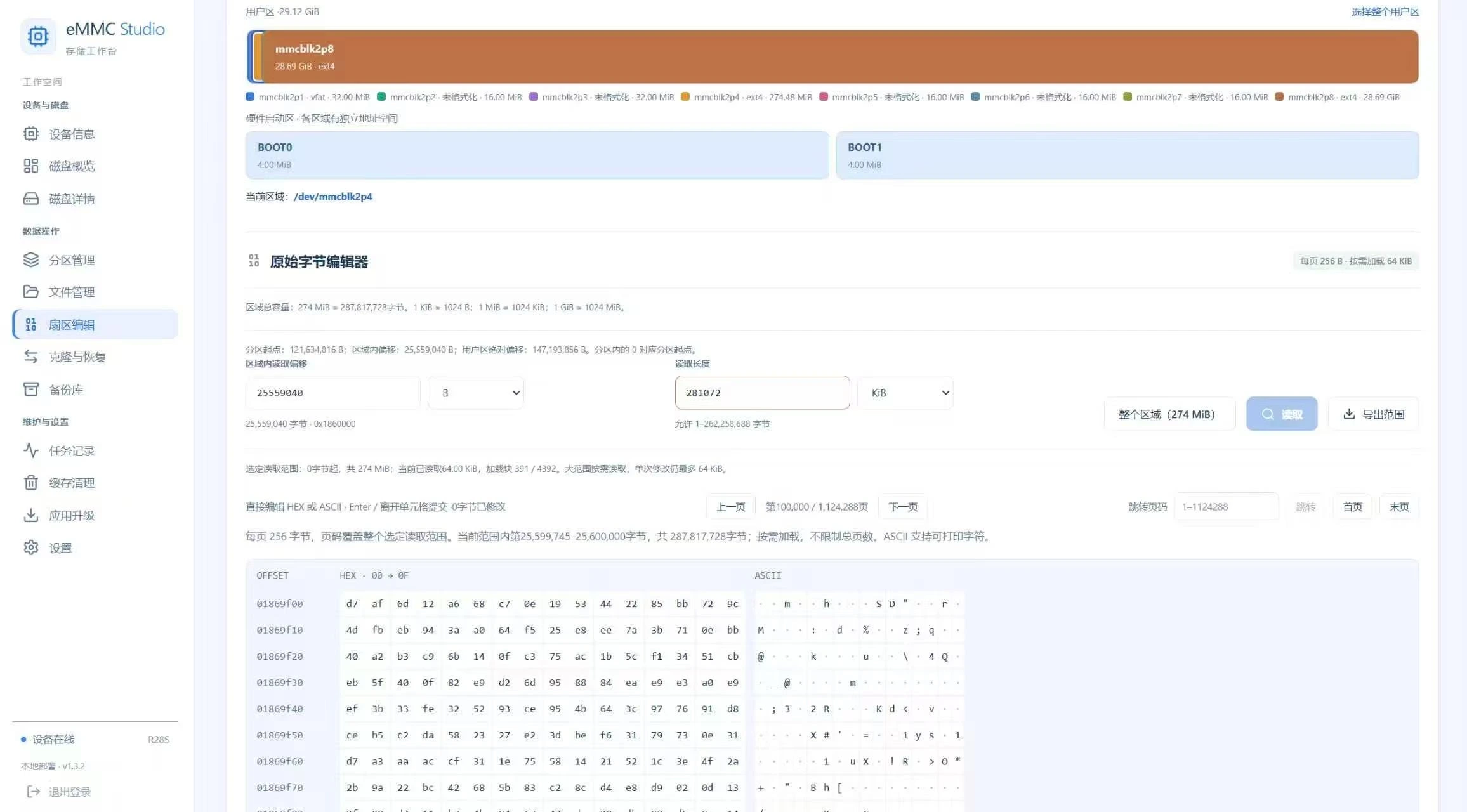Click the download icon on 导出范围
1467x812 pixels.
click(1349, 414)
